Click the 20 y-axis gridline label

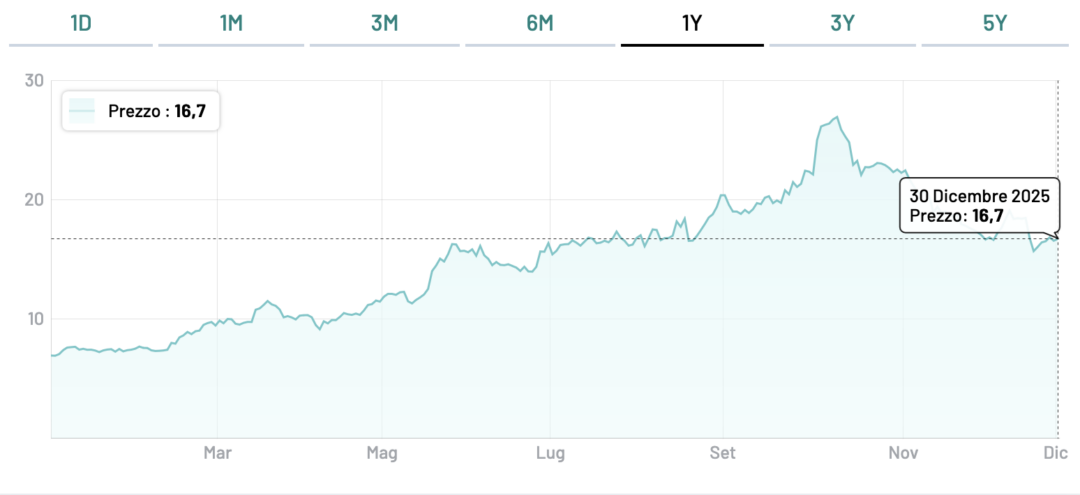[33, 200]
